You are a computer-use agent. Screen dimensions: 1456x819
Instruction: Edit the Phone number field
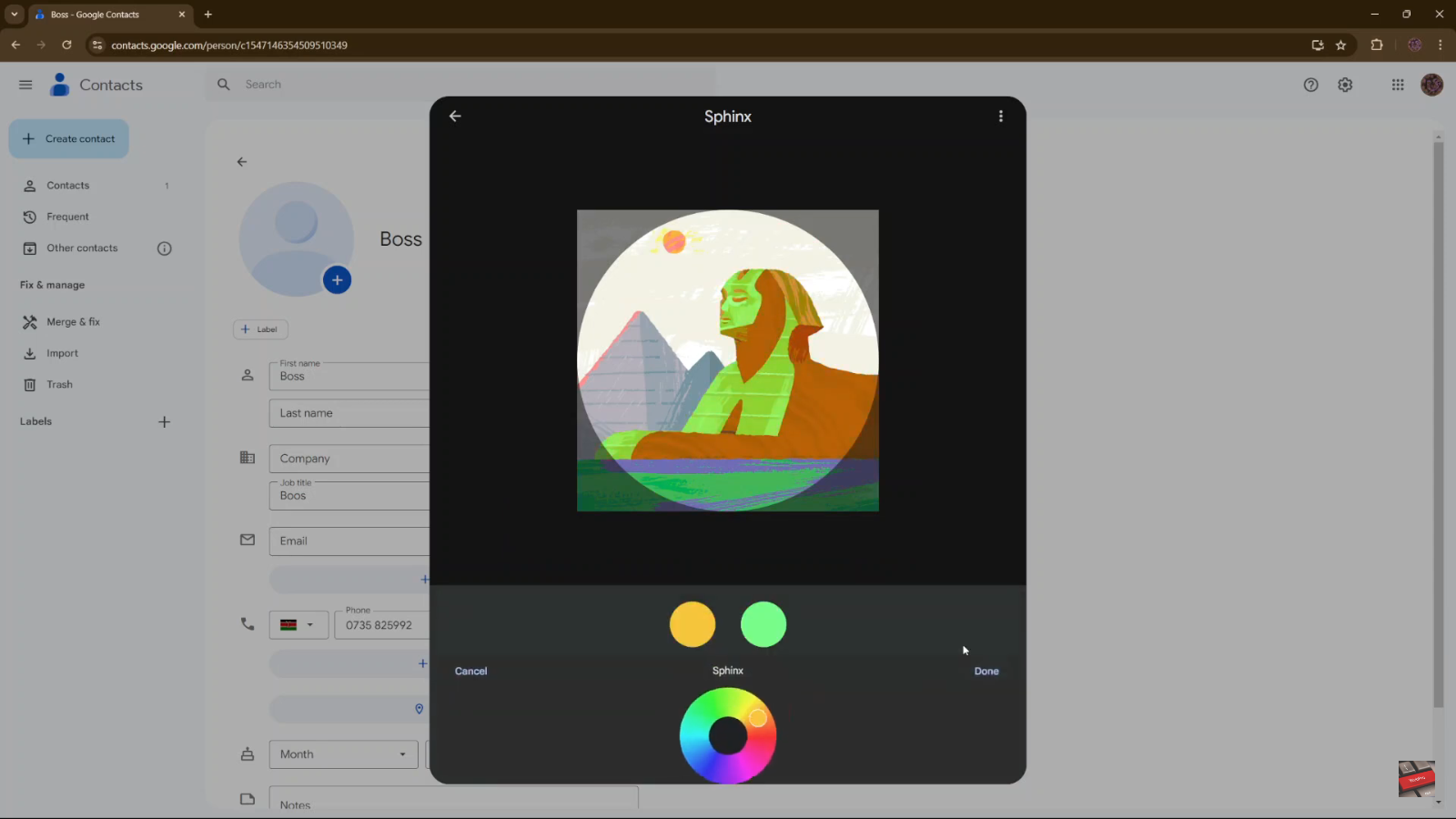(x=382, y=625)
